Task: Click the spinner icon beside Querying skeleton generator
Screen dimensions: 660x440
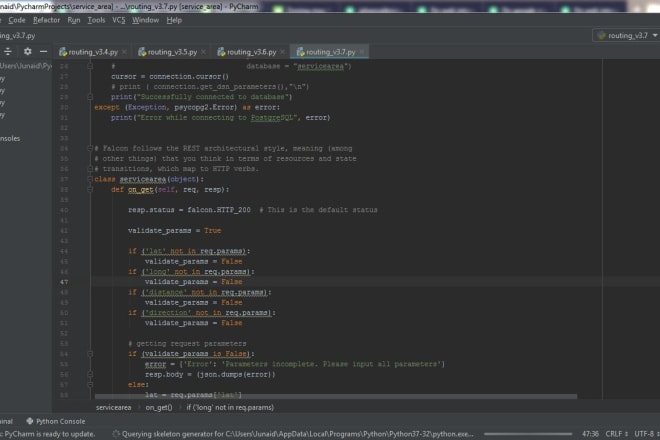Action: coord(116,434)
